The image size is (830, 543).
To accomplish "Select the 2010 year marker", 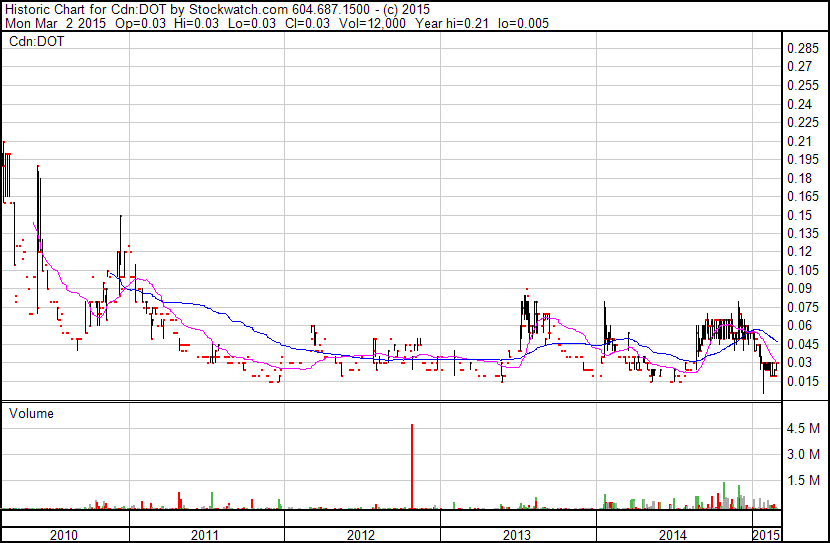I will (x=64, y=535).
